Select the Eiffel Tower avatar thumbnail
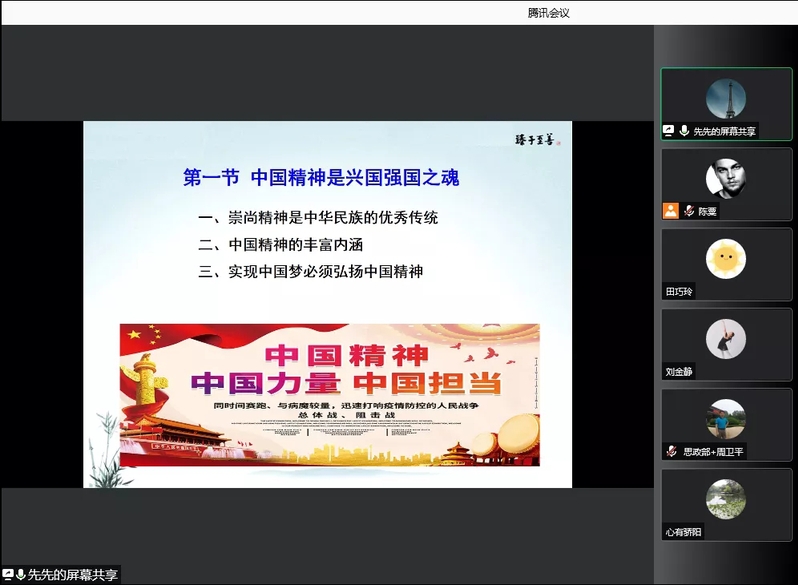 725,98
